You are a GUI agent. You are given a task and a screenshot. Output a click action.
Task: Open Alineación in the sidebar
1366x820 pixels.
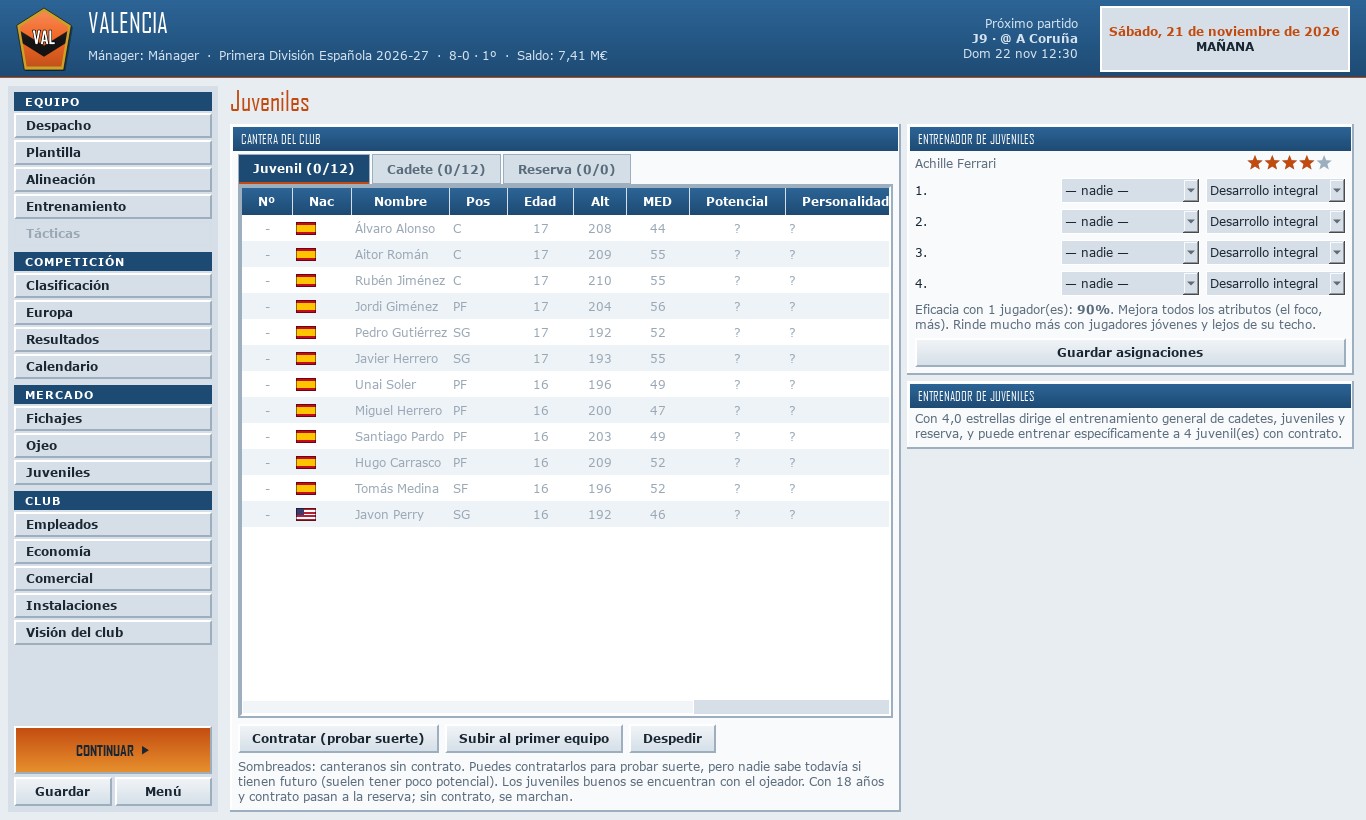tap(113, 180)
